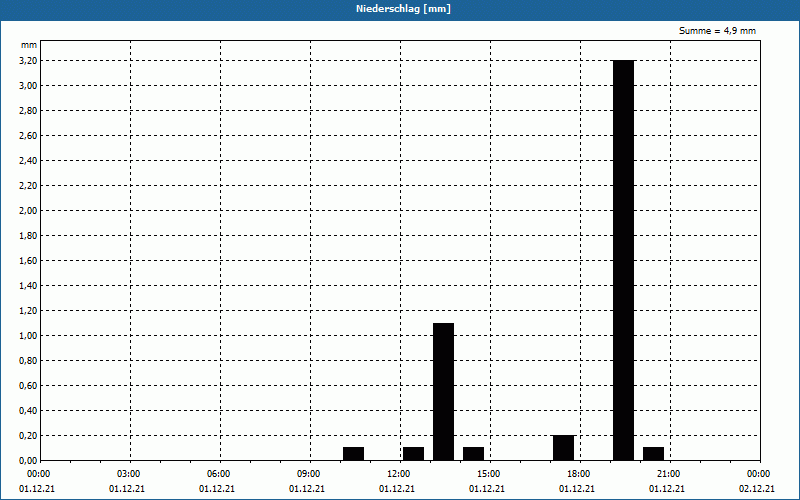Select the small bar after 09:00
The image size is (800, 500).
(x=354, y=454)
